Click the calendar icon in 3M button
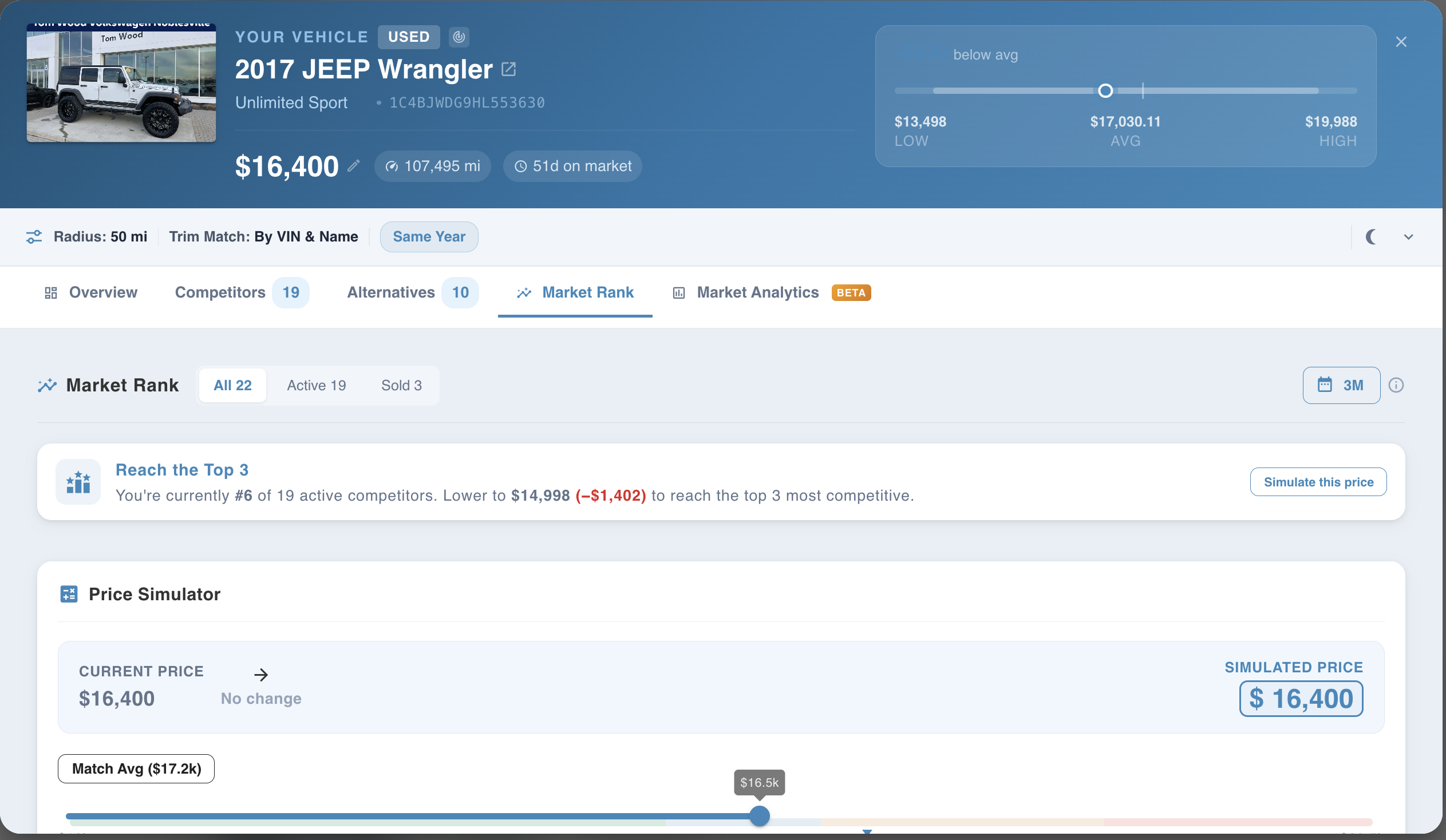1446x840 pixels. 1324,384
